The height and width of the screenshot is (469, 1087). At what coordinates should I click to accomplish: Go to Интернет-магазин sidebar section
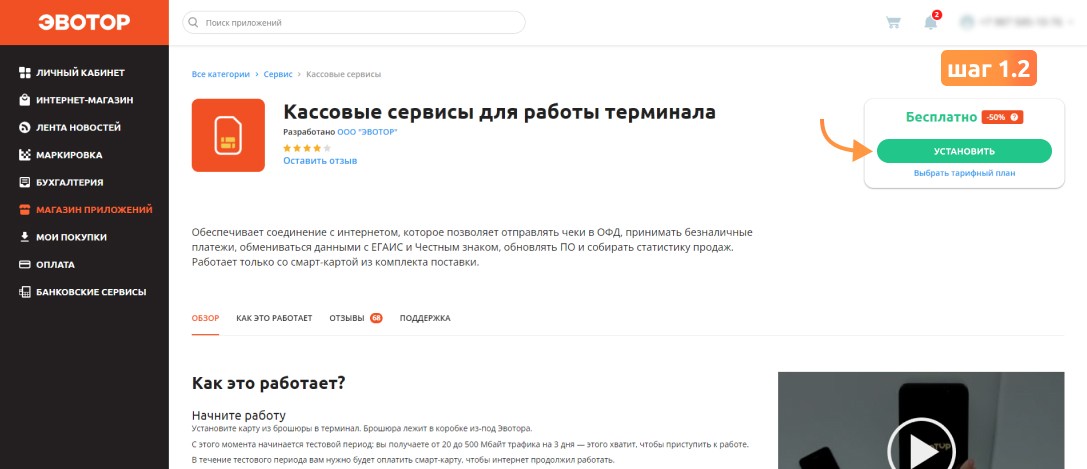point(76,100)
